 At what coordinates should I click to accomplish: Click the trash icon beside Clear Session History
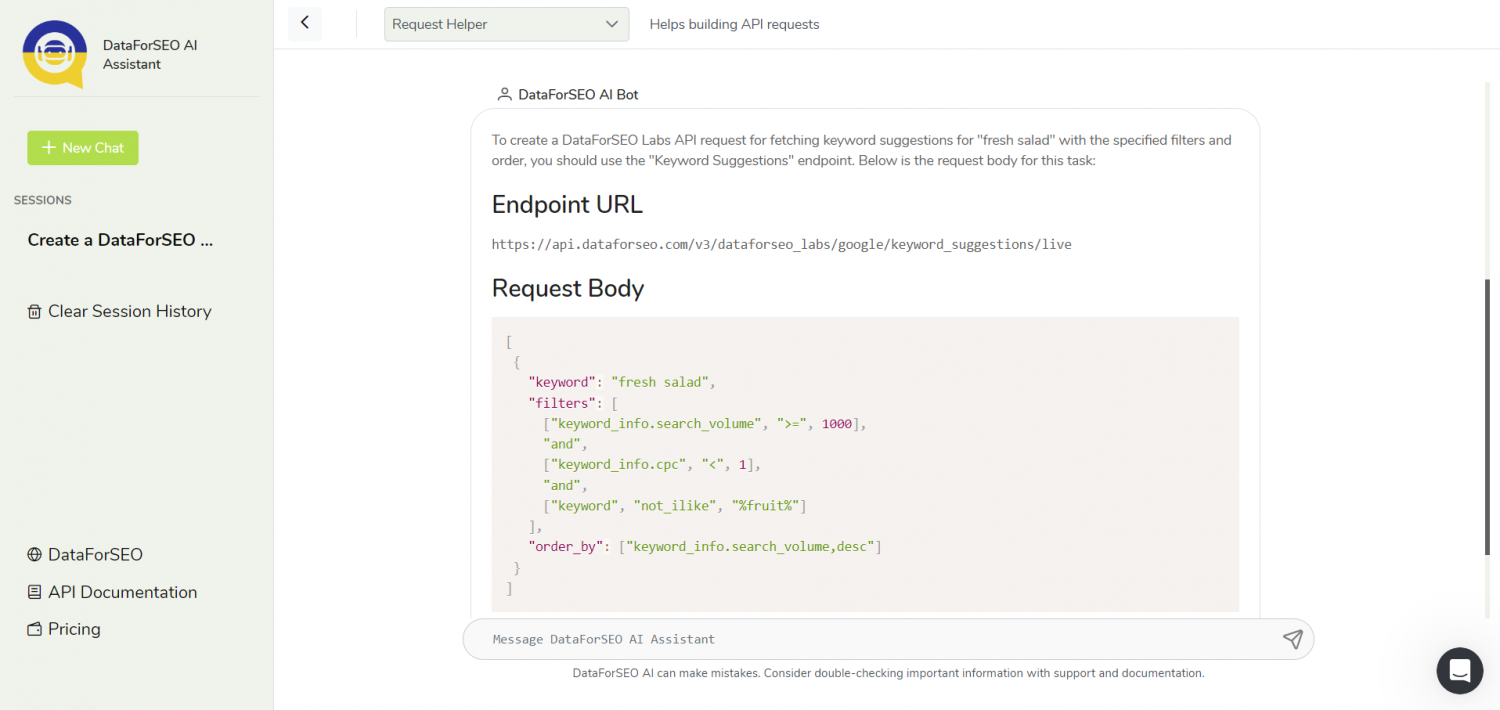click(x=34, y=311)
